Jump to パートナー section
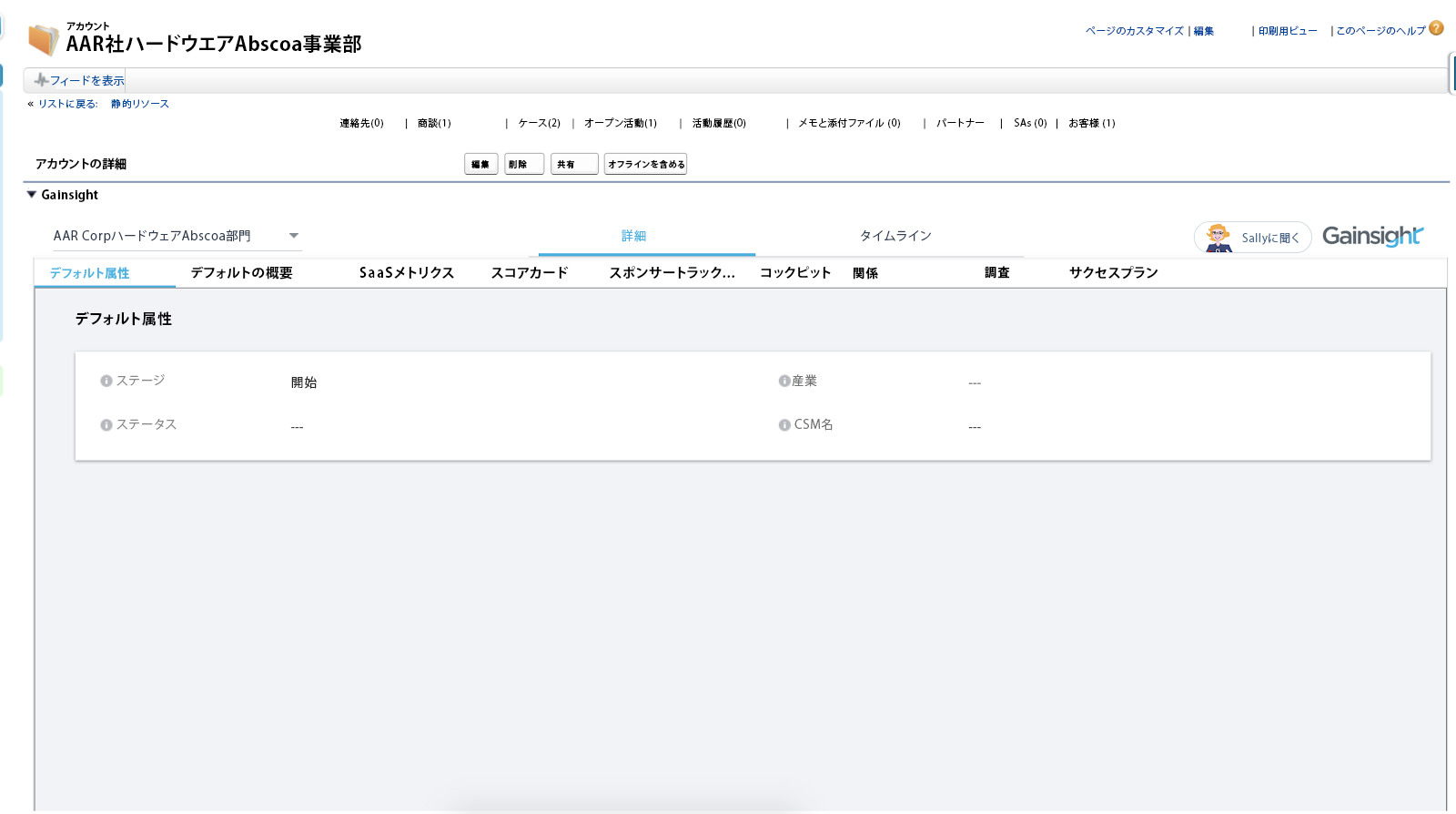 click(x=961, y=123)
